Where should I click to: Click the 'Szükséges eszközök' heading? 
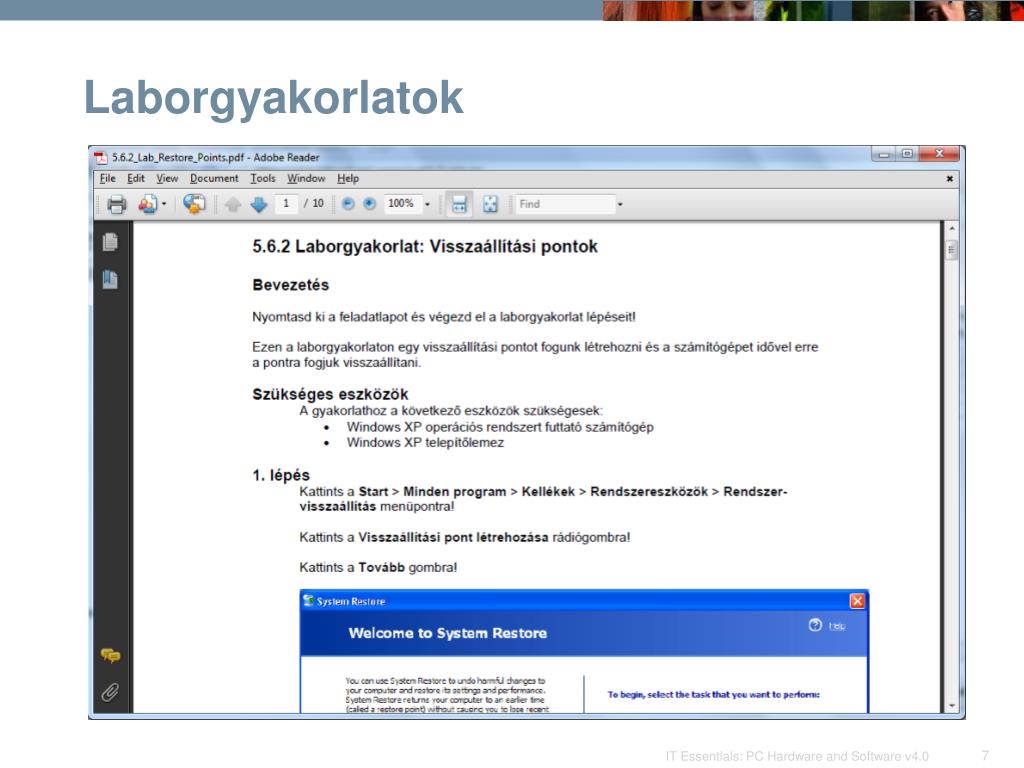coord(330,394)
